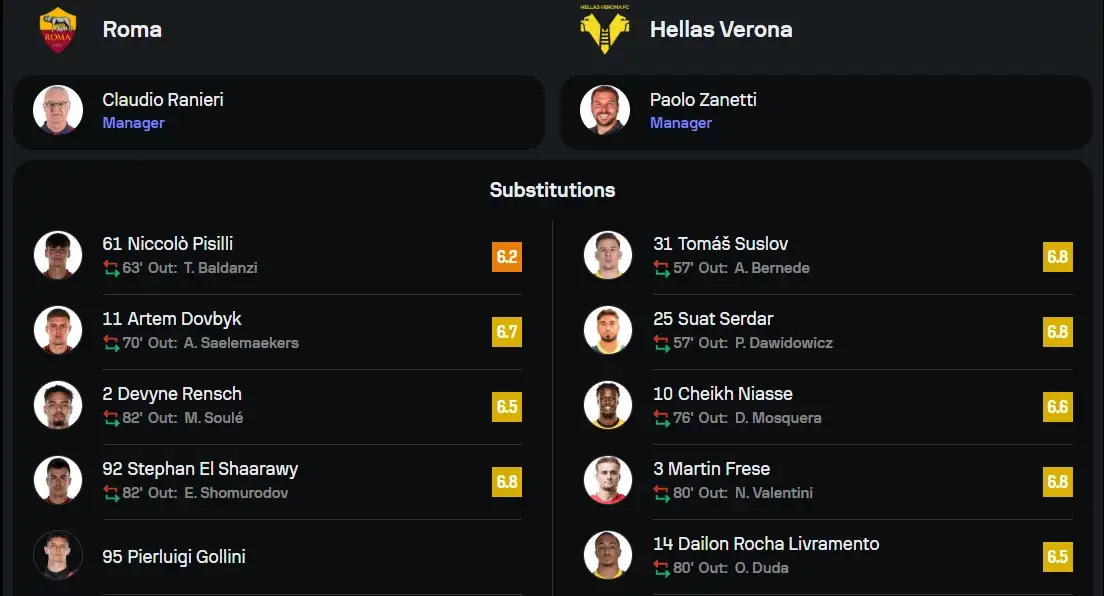Viewport: 1104px width, 596px height.
Task: Select Niccolò Pisilli's 6.2 rating badge
Action: pos(507,256)
